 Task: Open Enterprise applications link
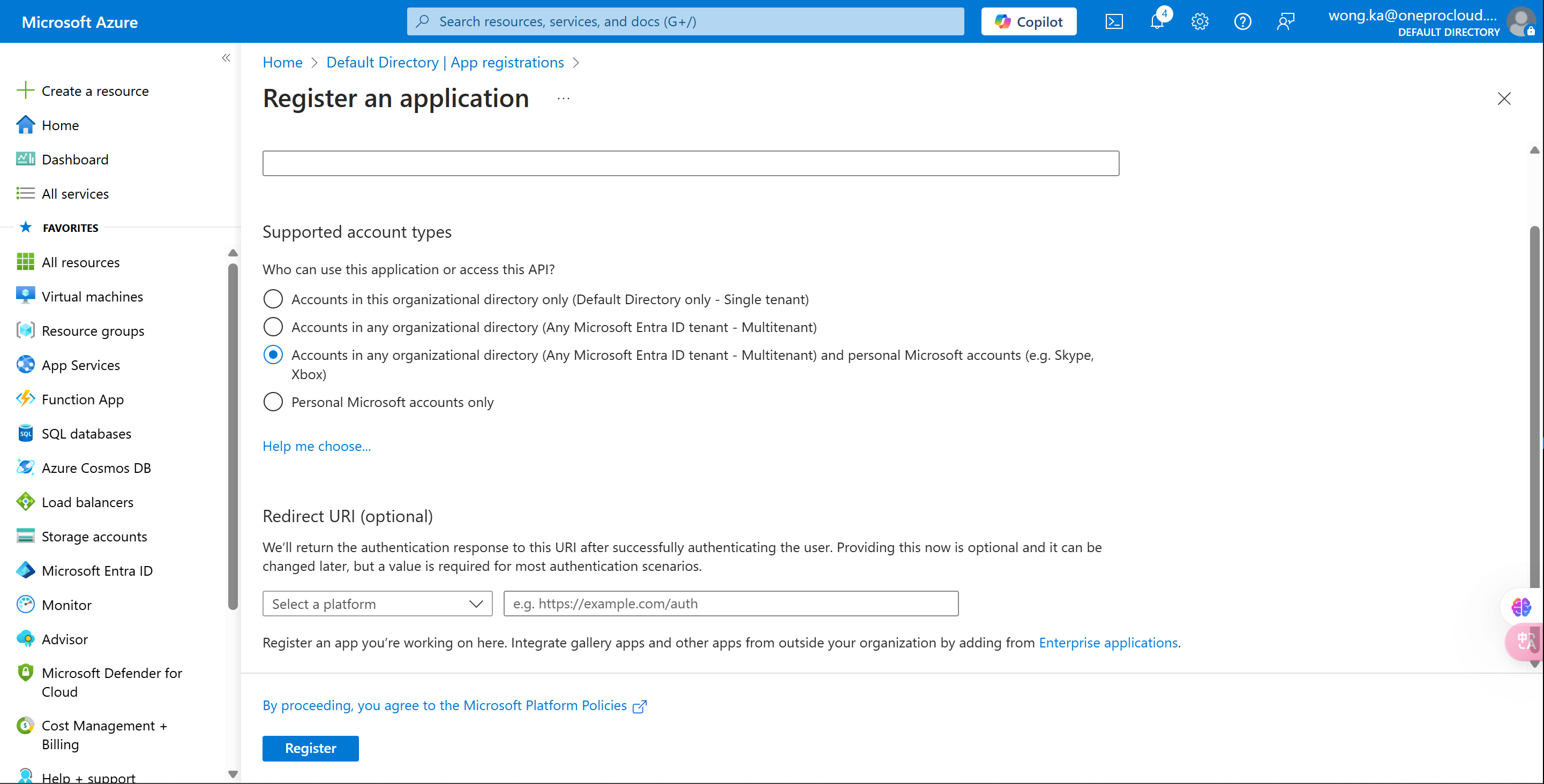tap(1108, 643)
